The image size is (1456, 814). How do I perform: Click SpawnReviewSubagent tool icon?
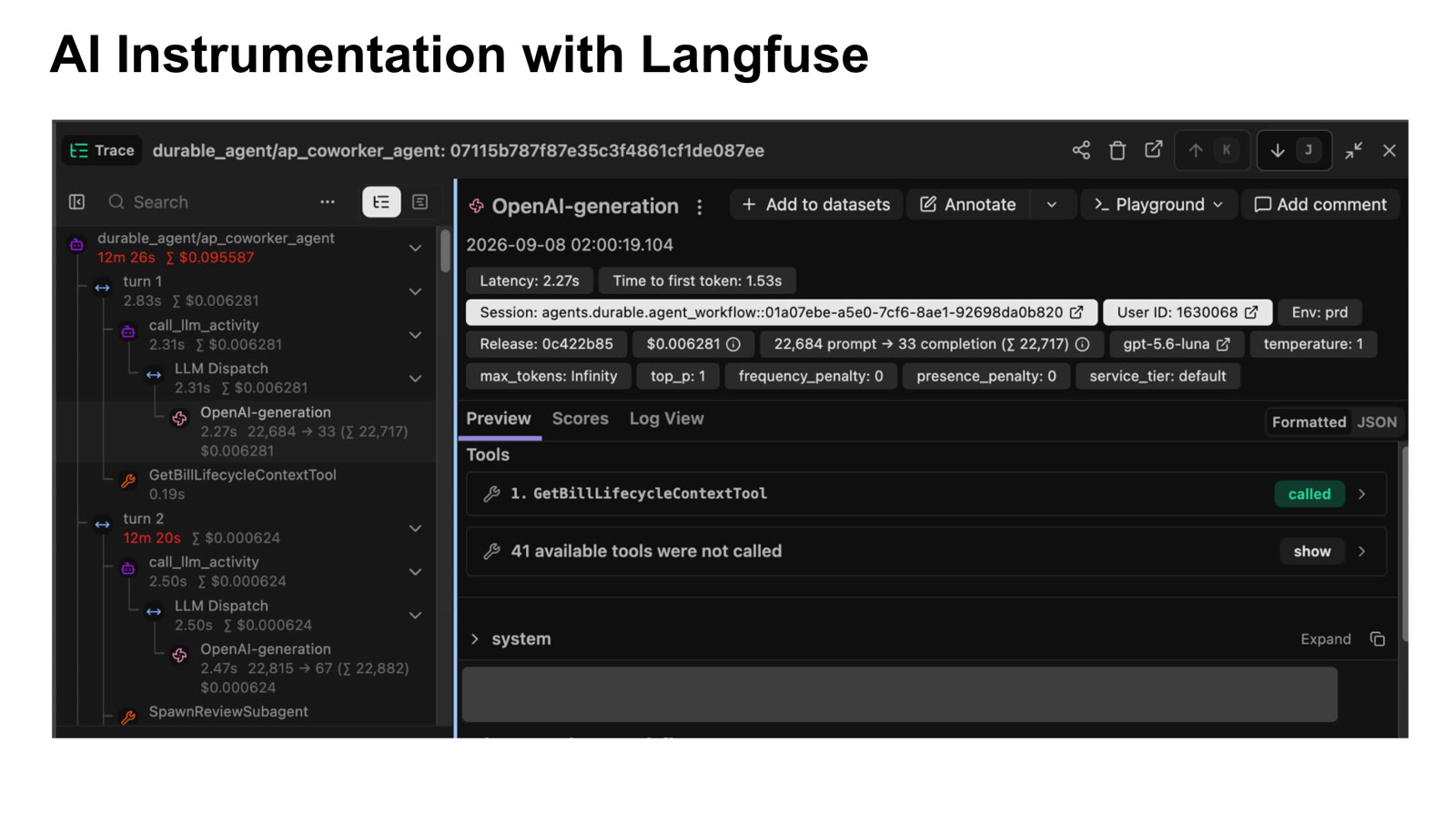coord(128,717)
